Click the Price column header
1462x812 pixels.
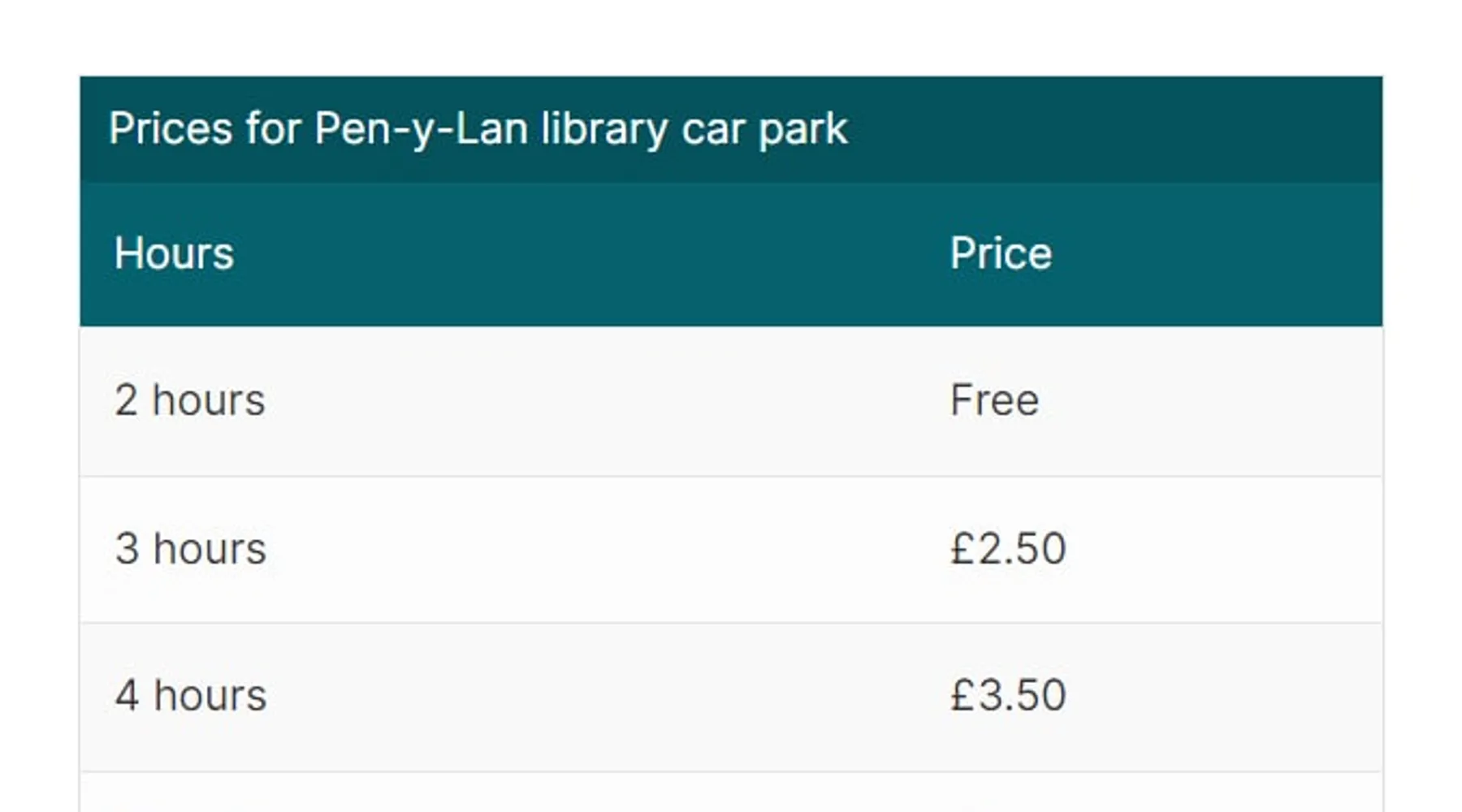1001,253
